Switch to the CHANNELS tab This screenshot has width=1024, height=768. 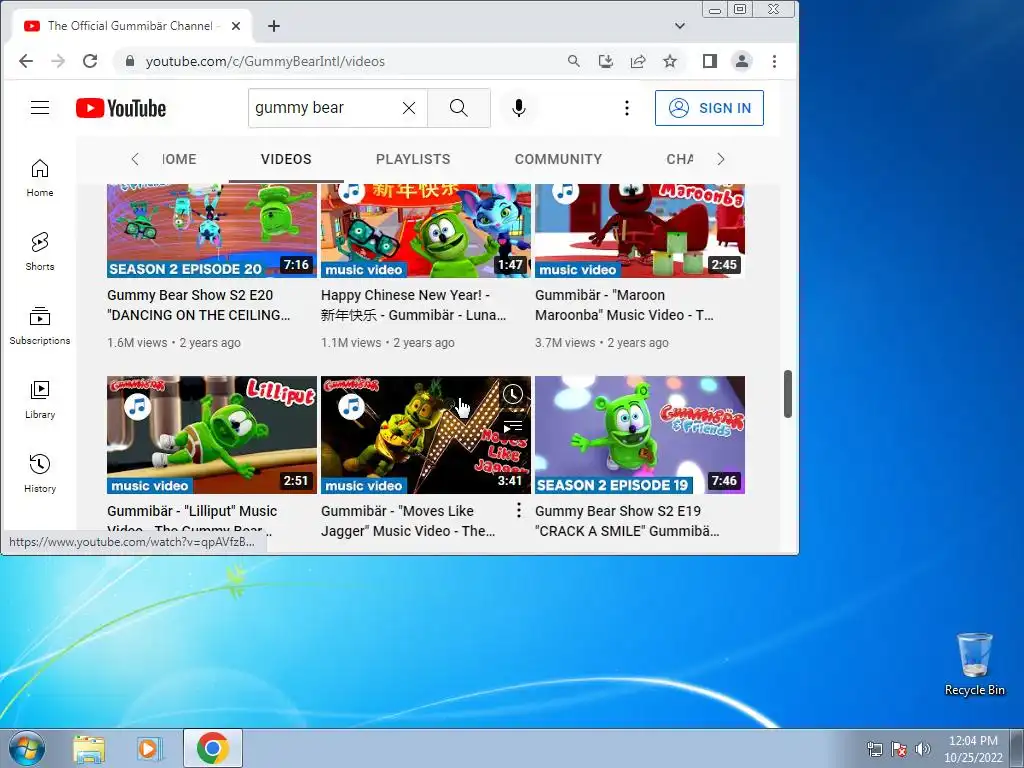(x=680, y=159)
